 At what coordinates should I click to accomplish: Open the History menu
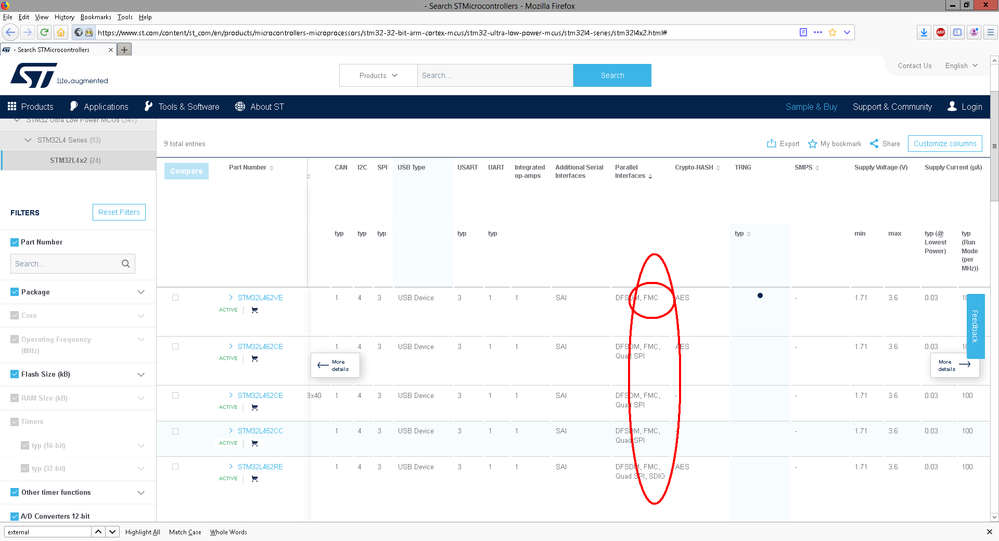64,17
